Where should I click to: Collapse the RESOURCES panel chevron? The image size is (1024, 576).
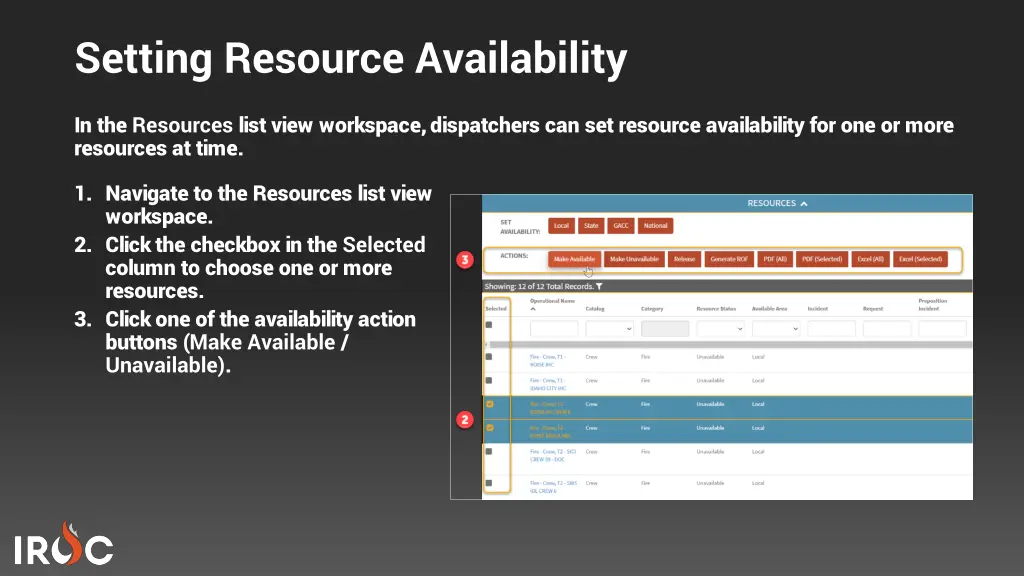[804, 204]
